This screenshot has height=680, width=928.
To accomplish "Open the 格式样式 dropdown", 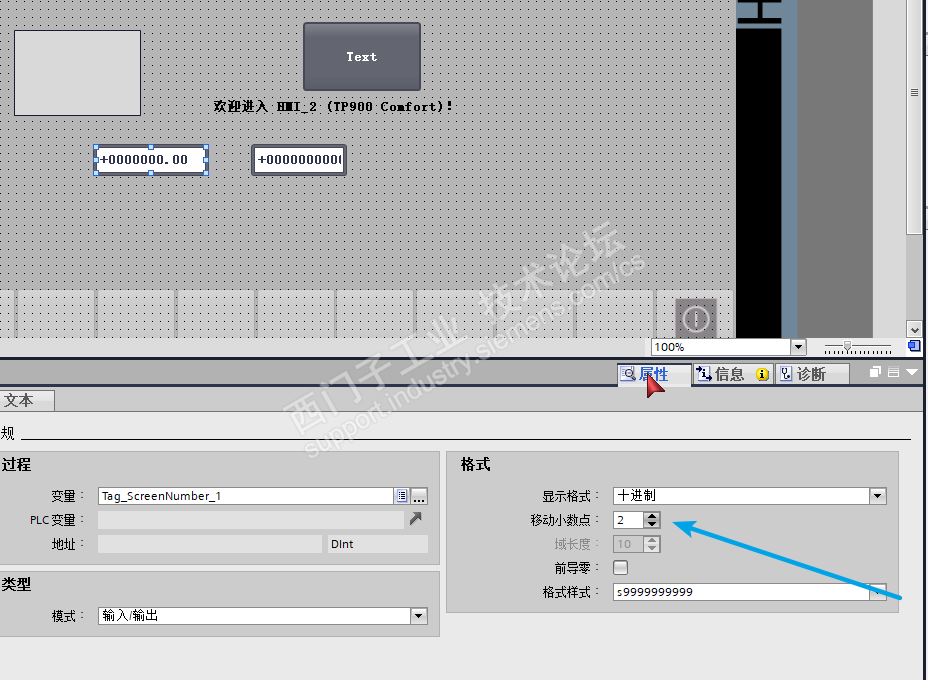I will (878, 592).
